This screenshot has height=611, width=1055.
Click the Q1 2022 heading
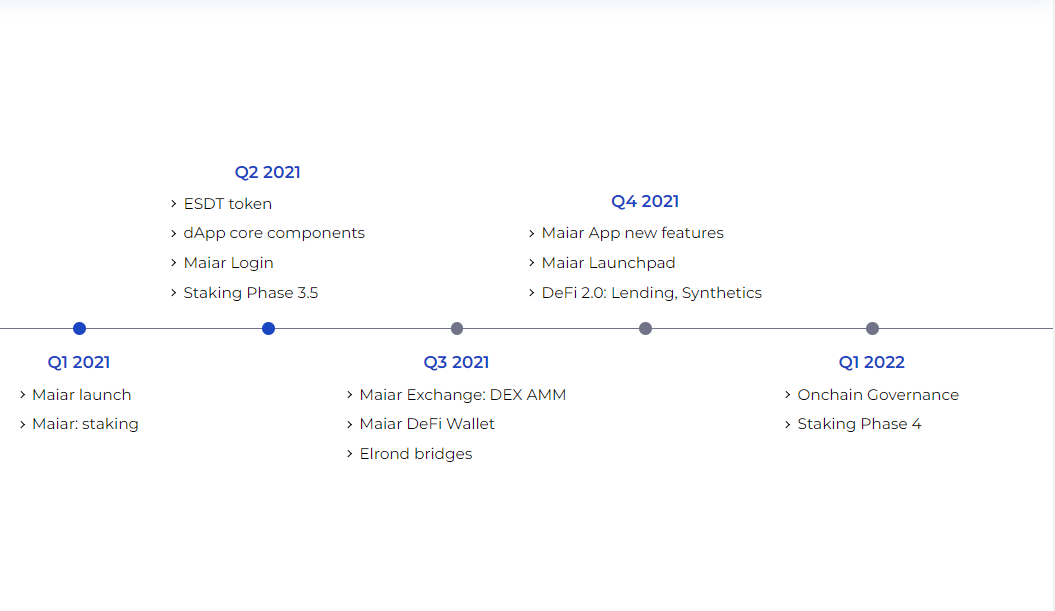pos(872,362)
